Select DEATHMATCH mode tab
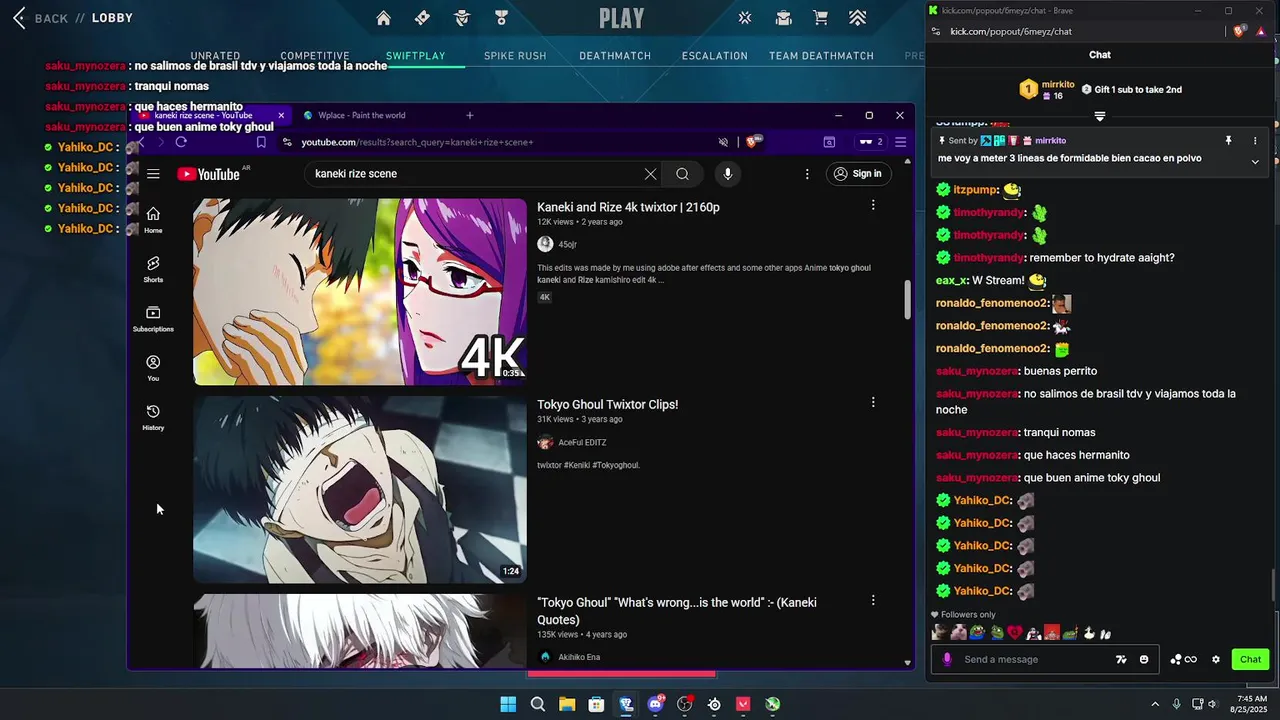 pos(615,56)
